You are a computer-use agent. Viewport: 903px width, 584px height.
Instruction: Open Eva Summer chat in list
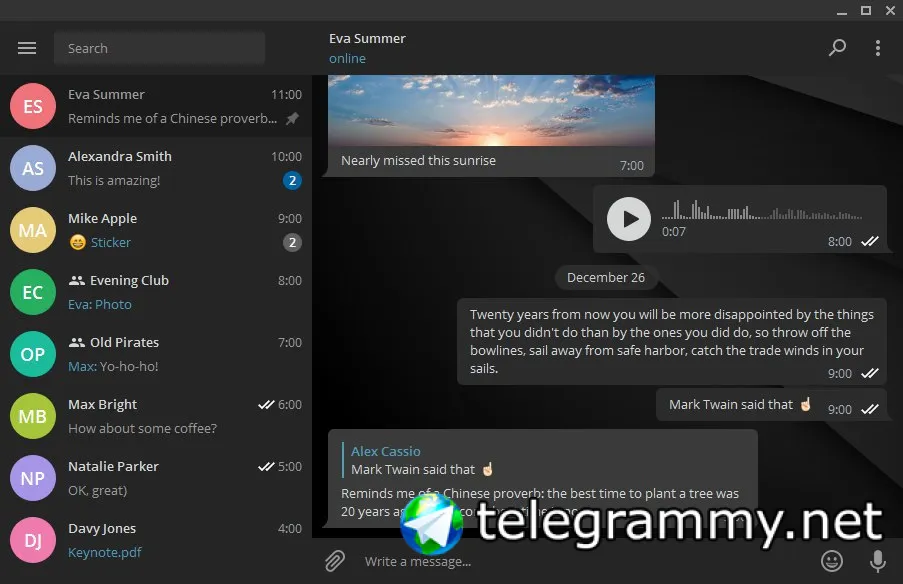[x=156, y=106]
